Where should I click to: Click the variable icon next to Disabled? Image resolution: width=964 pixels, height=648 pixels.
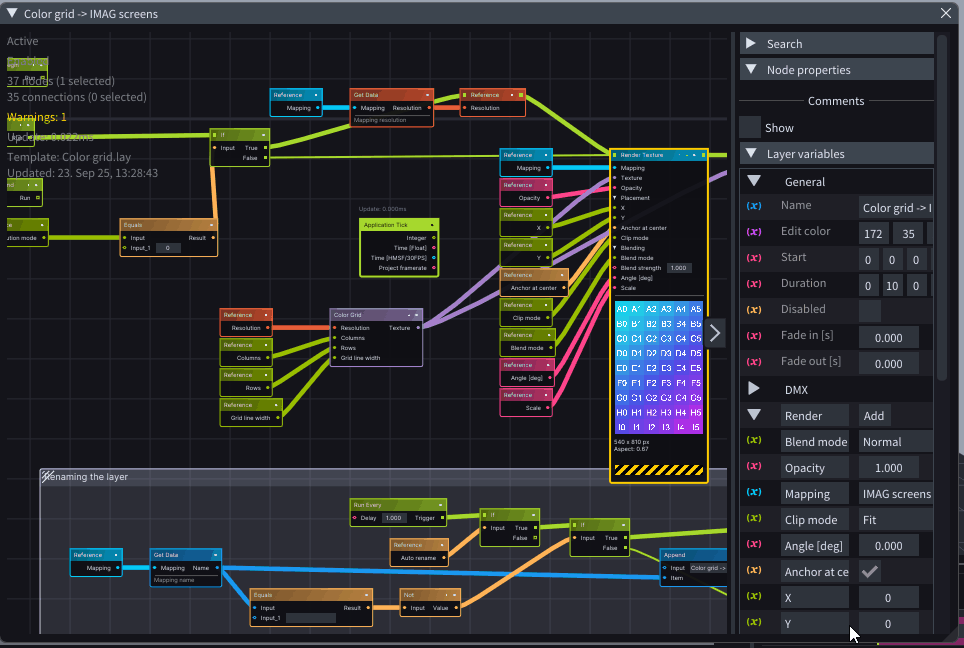[x=754, y=310]
